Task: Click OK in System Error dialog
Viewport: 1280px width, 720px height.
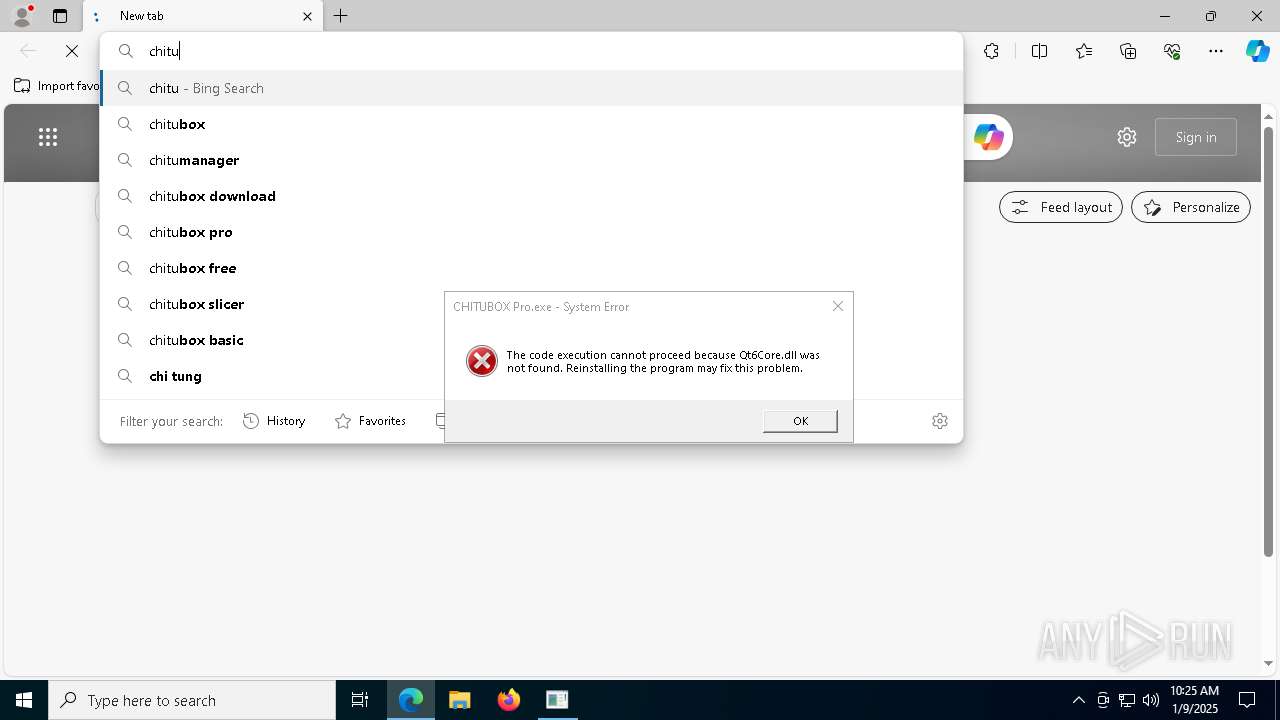Action: (800, 421)
